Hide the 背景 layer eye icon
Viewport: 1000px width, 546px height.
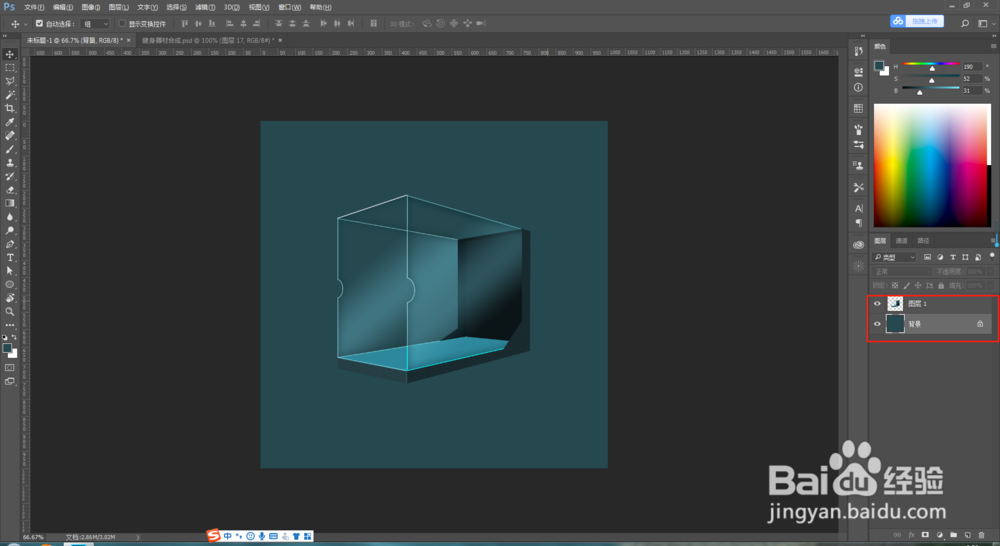coord(877,324)
